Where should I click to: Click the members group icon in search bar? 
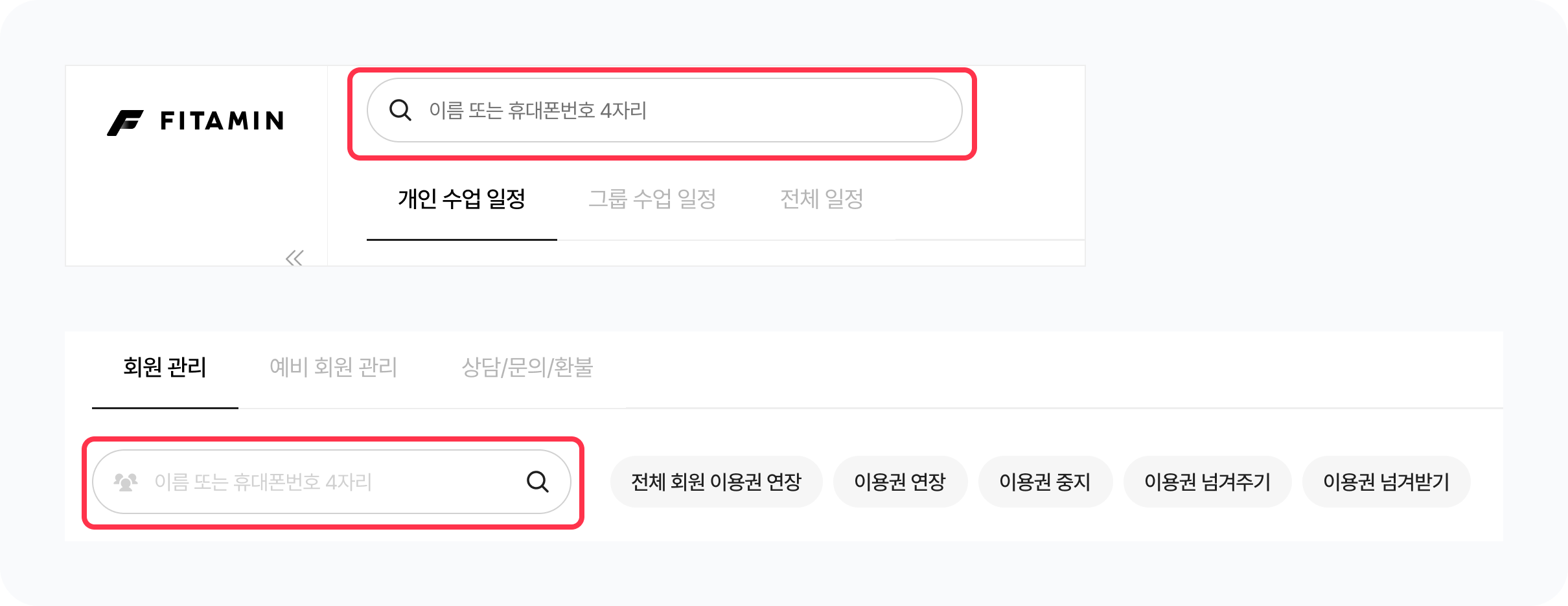pyautogui.click(x=126, y=482)
